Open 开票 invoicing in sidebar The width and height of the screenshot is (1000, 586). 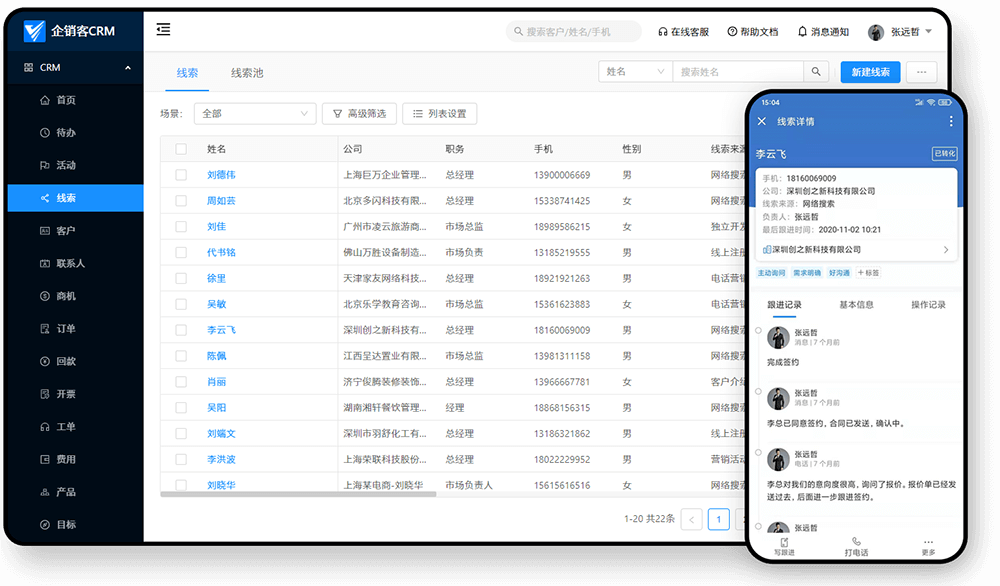(75, 394)
